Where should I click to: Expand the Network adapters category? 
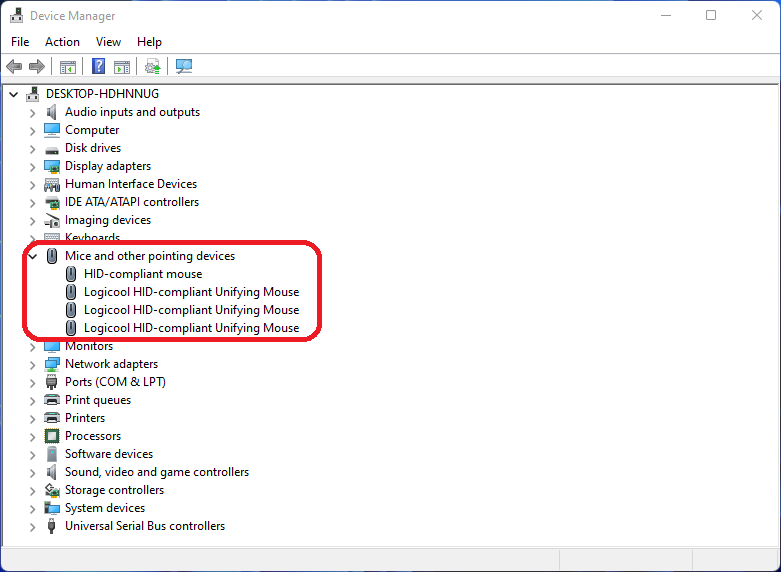tap(32, 365)
